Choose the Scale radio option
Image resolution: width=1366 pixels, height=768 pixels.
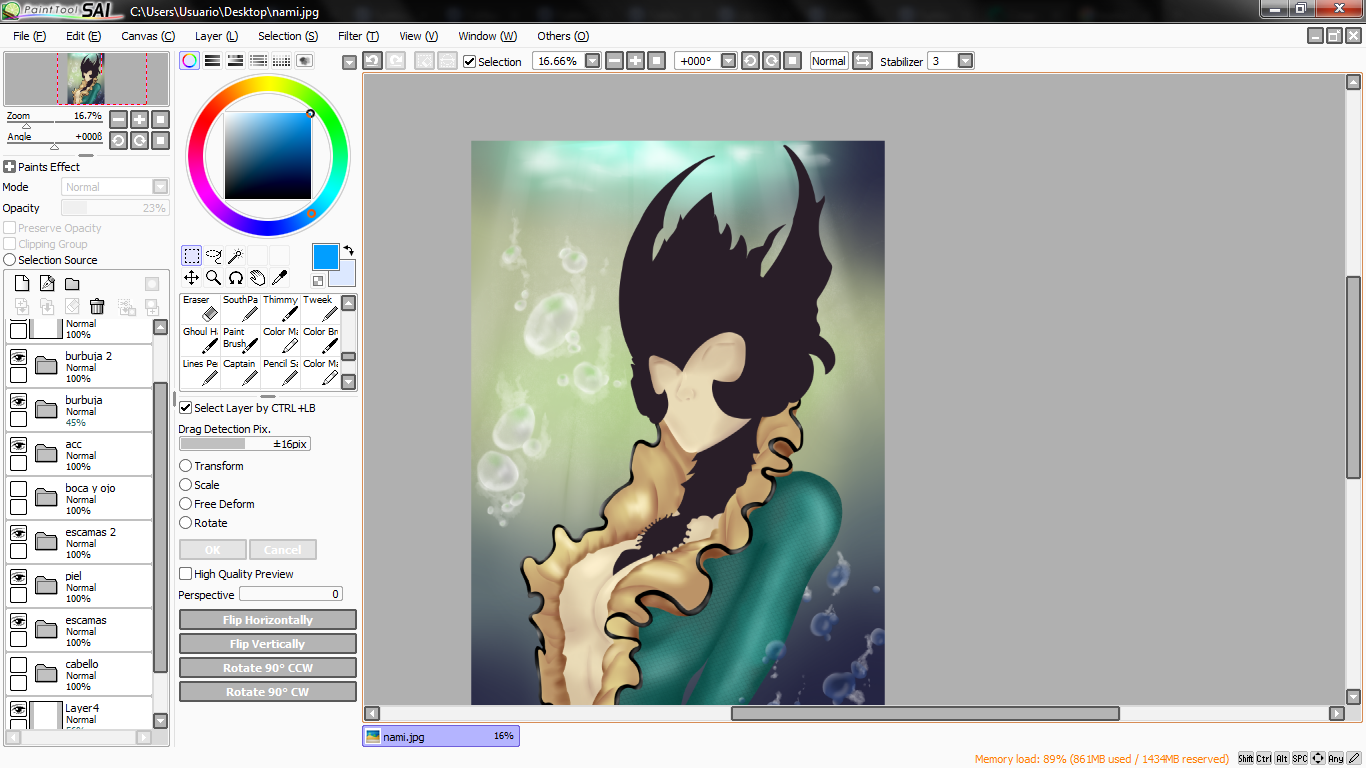[x=185, y=485]
